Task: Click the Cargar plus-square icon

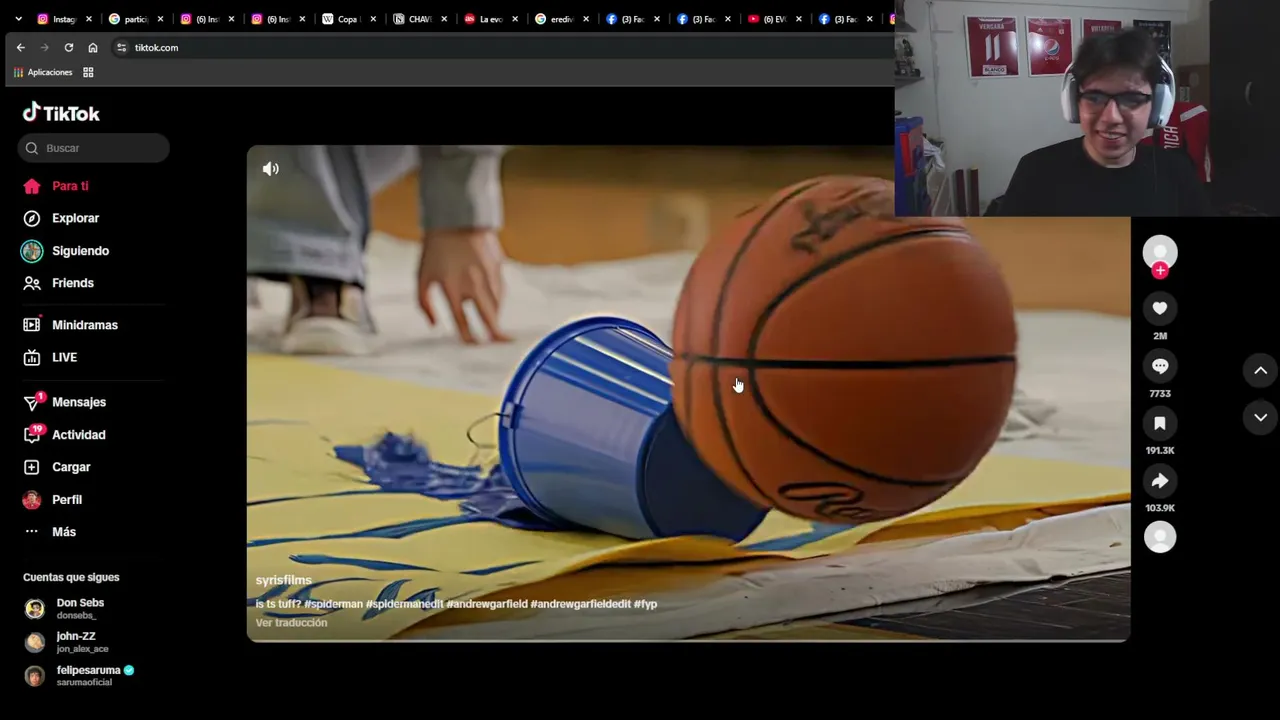Action: [32, 467]
